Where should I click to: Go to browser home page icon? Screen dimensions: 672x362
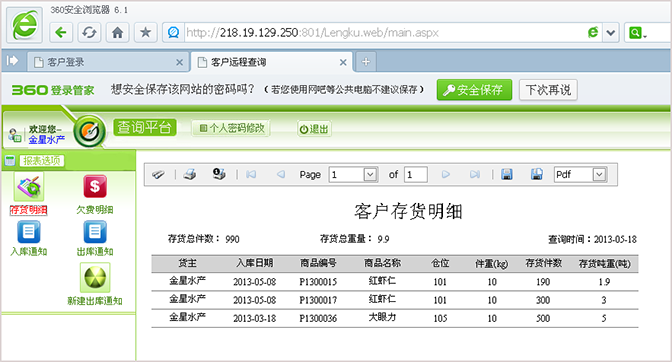(117, 33)
